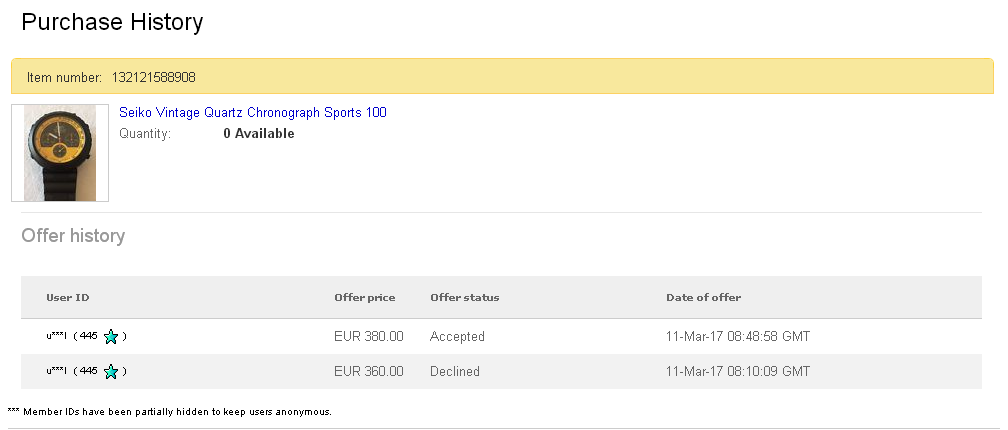The height and width of the screenshot is (430, 1008).
Task: Click the feedback star in the Accepted offer row
Action: pos(111,337)
